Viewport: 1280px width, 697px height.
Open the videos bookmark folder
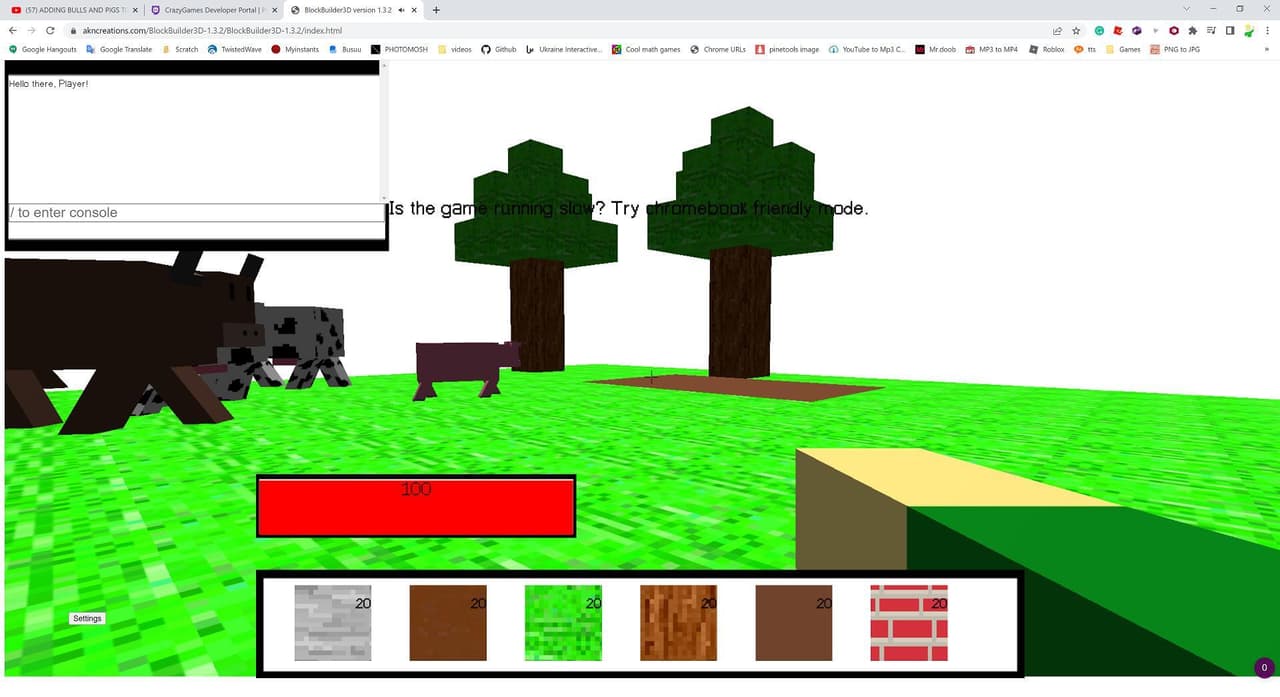pos(455,49)
